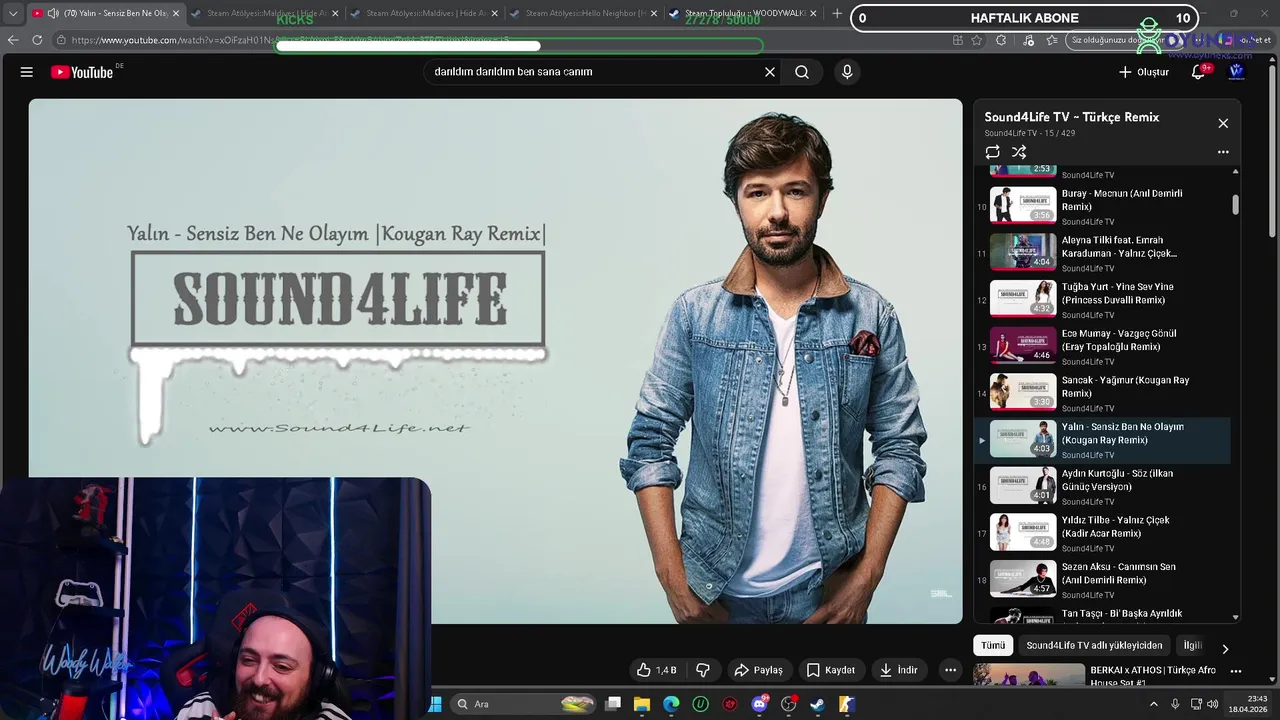Open File Explorer from taskbar
Image resolution: width=1280 pixels, height=720 pixels.
tap(642, 704)
